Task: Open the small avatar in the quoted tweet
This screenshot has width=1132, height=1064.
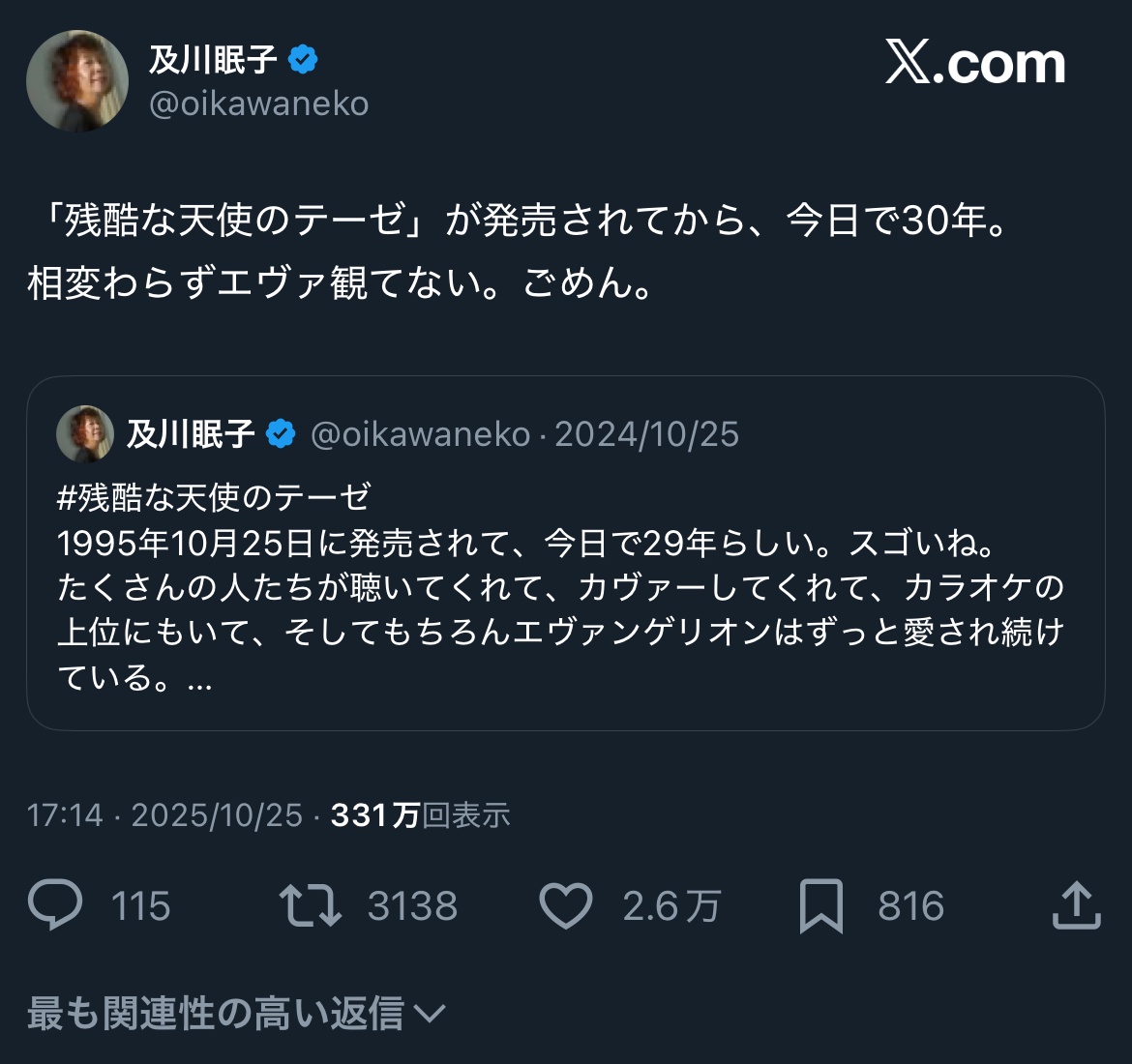Action: [x=85, y=433]
